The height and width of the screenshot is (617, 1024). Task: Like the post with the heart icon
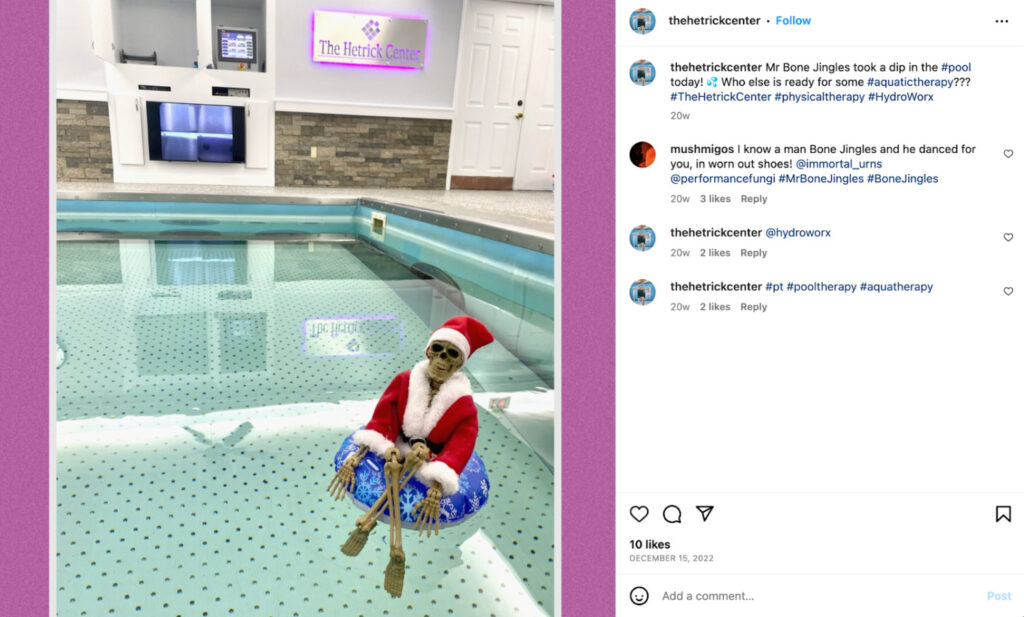639,514
